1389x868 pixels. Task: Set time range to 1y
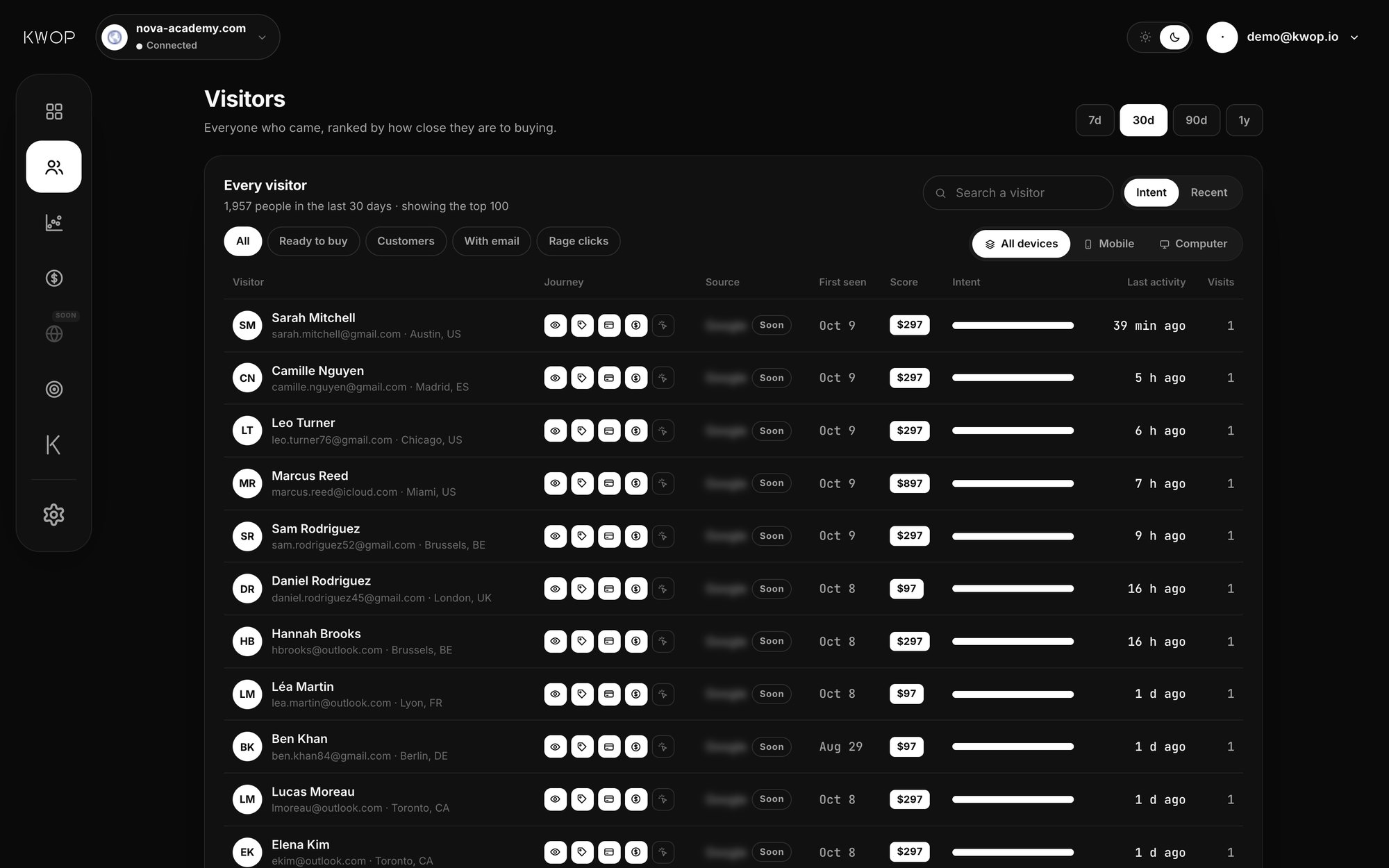[x=1244, y=120]
